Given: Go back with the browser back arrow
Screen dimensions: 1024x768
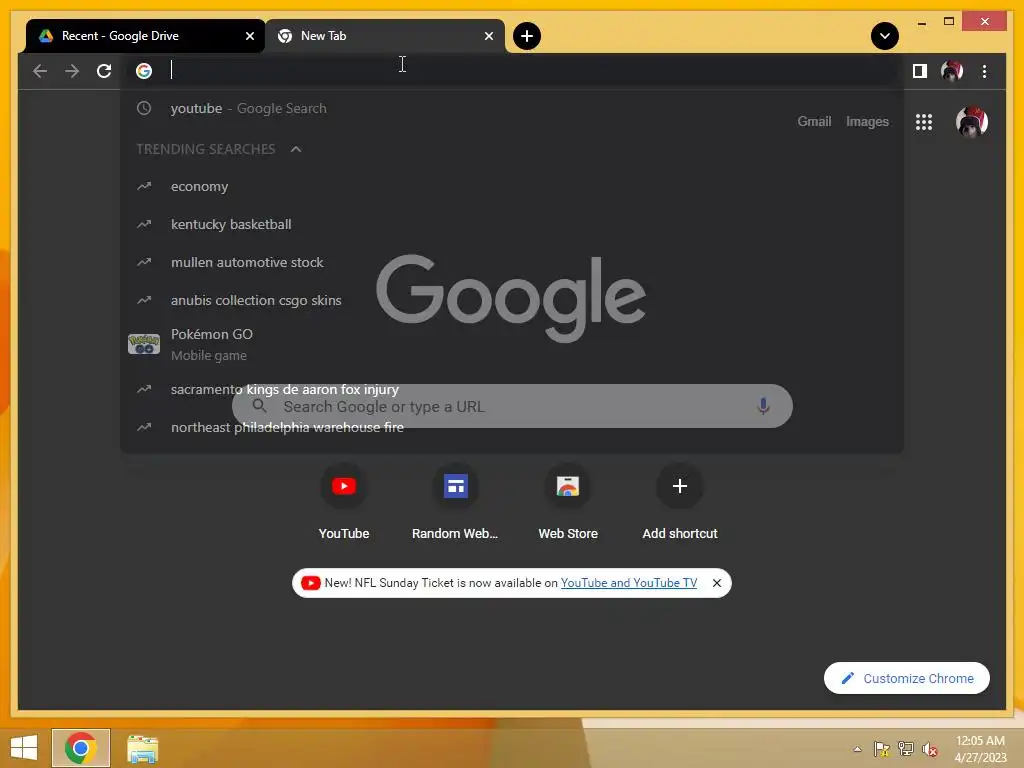Looking at the screenshot, I should click(x=40, y=71).
